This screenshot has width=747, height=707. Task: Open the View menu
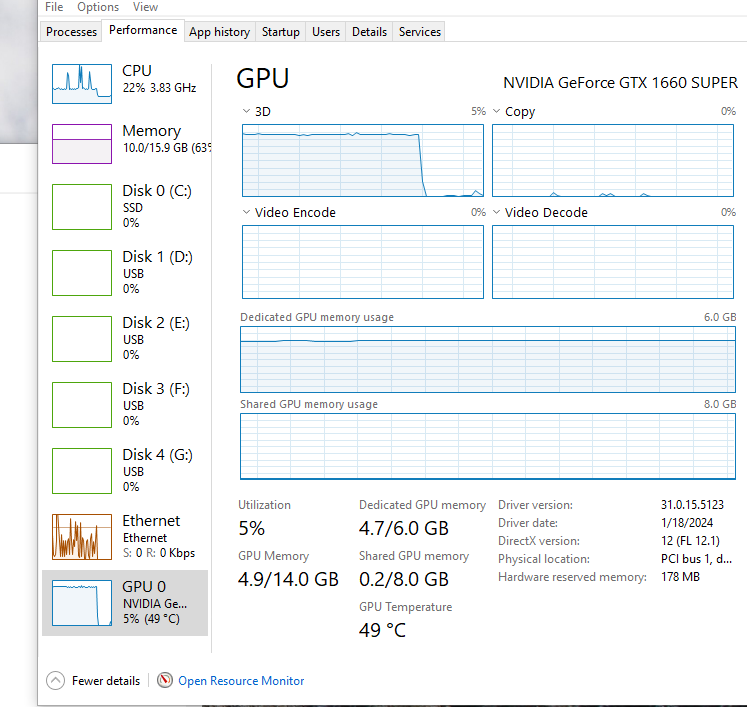tap(145, 7)
